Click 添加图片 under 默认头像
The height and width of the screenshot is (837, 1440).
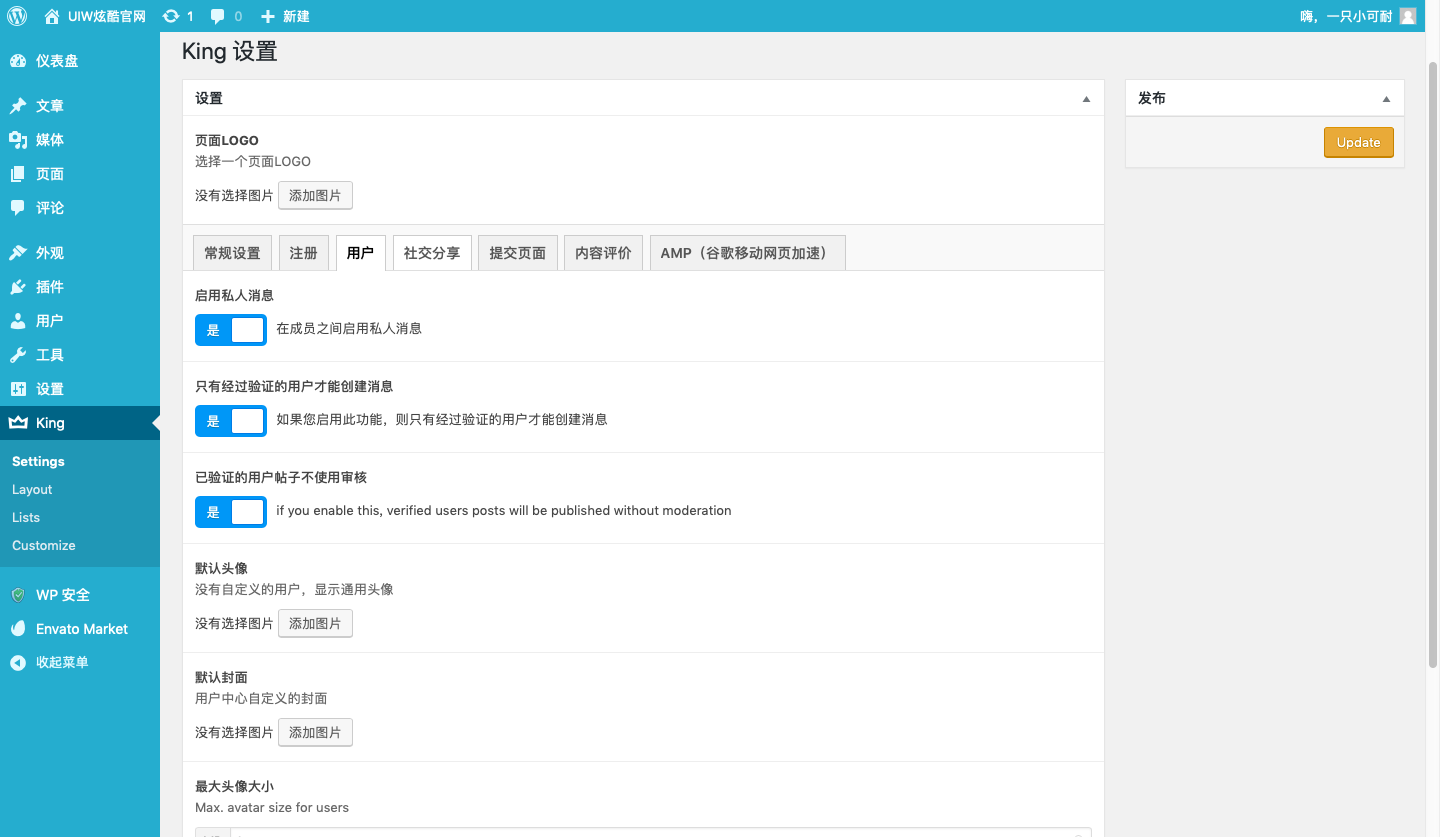pyautogui.click(x=315, y=624)
